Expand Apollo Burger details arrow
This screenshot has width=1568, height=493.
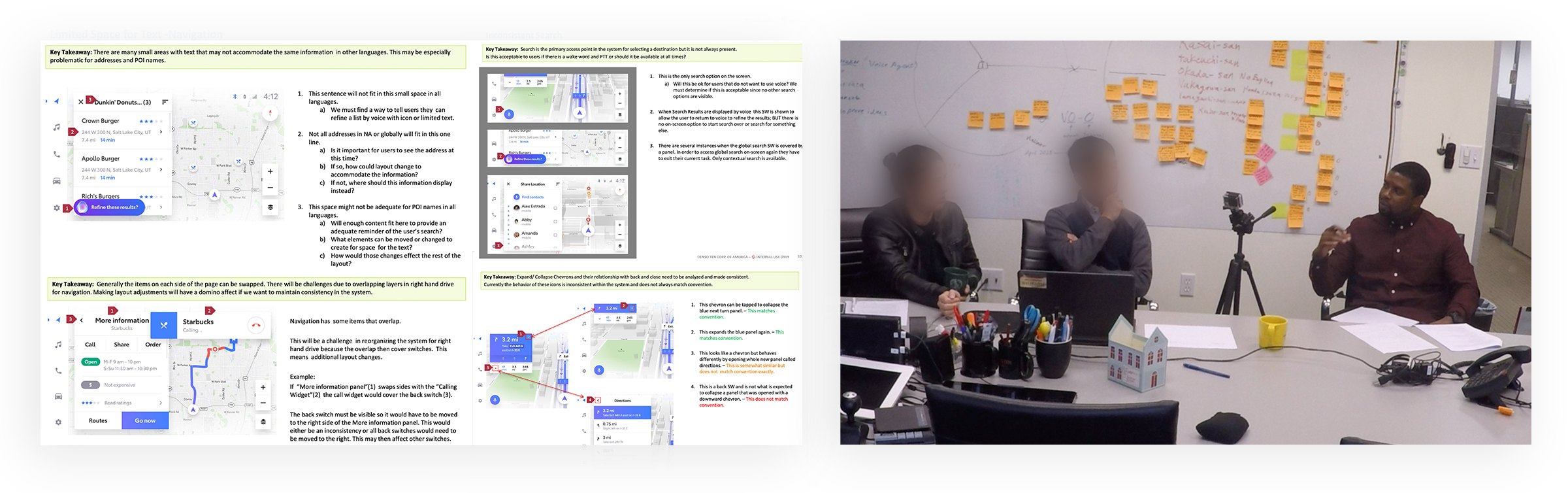(161, 169)
